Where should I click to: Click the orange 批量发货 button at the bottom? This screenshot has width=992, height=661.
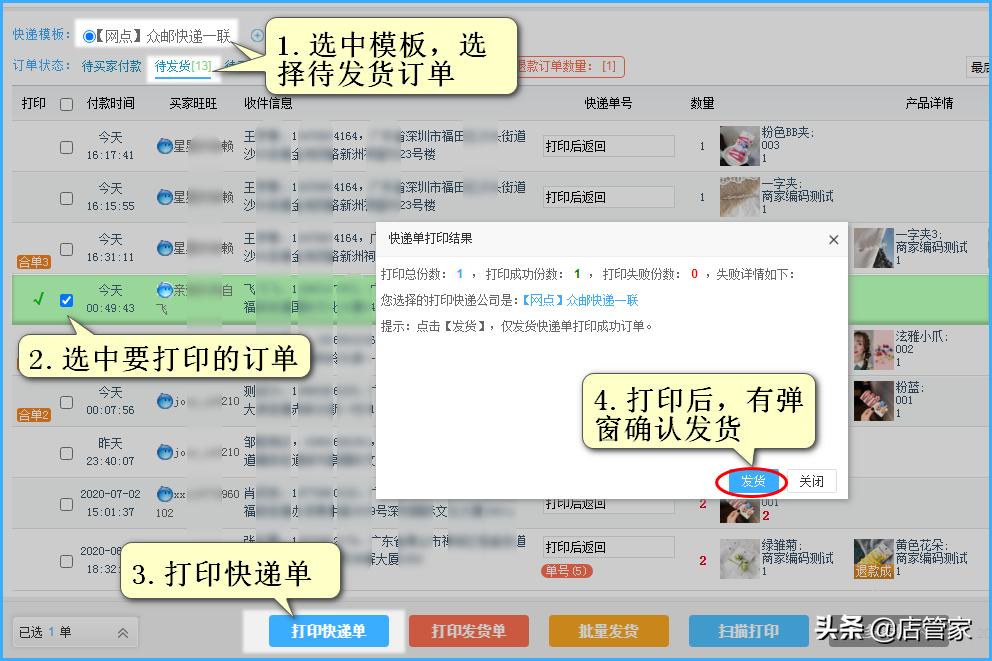coord(609,631)
